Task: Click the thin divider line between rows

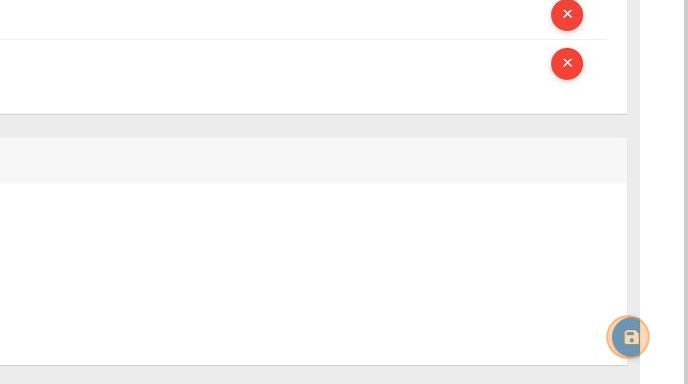Action: click(x=304, y=39)
